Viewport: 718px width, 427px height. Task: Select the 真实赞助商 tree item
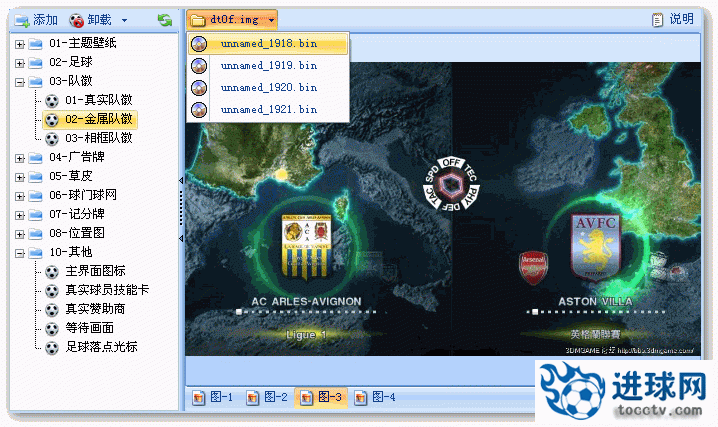tap(95, 309)
